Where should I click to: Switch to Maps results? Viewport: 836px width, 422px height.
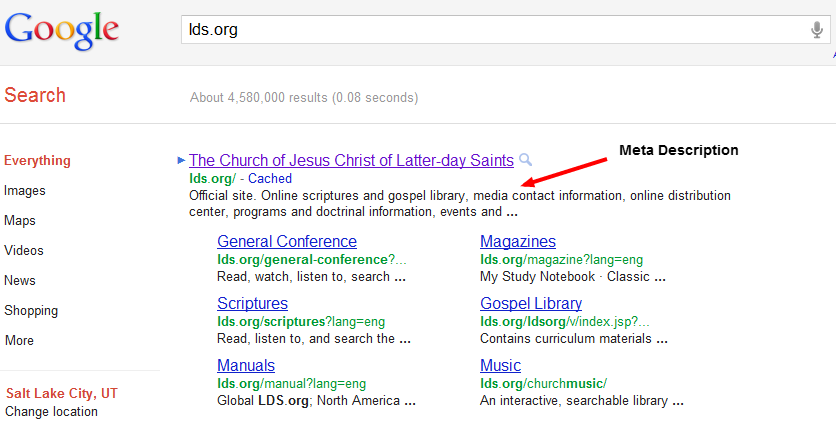coord(19,220)
